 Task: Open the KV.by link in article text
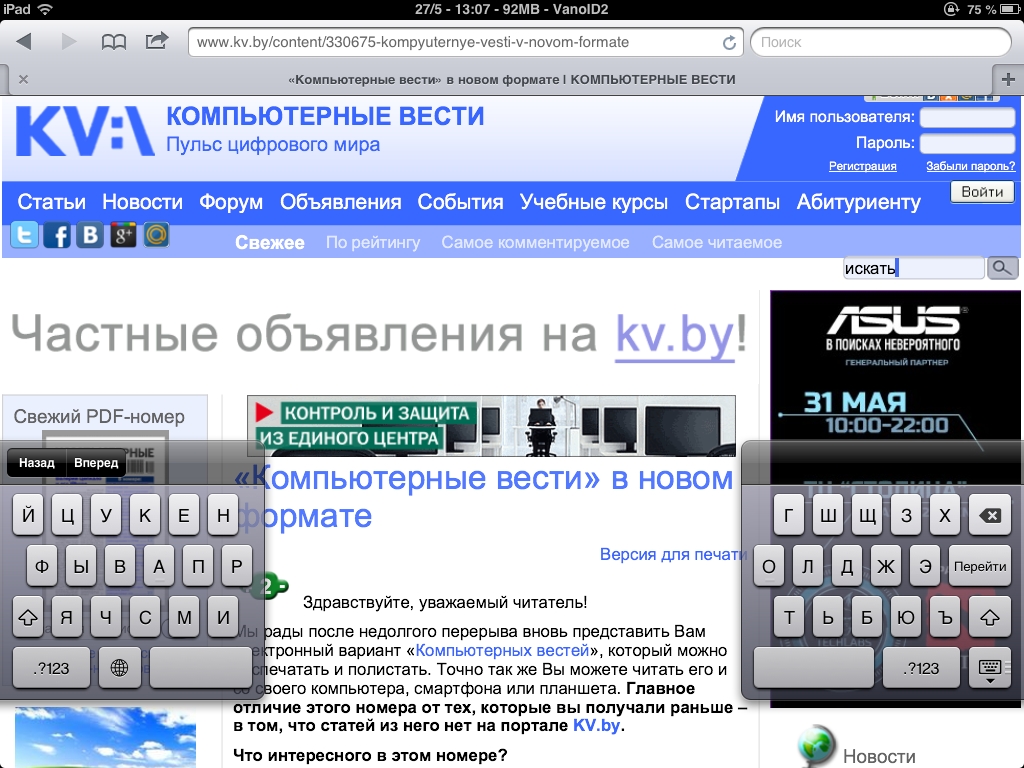596,726
